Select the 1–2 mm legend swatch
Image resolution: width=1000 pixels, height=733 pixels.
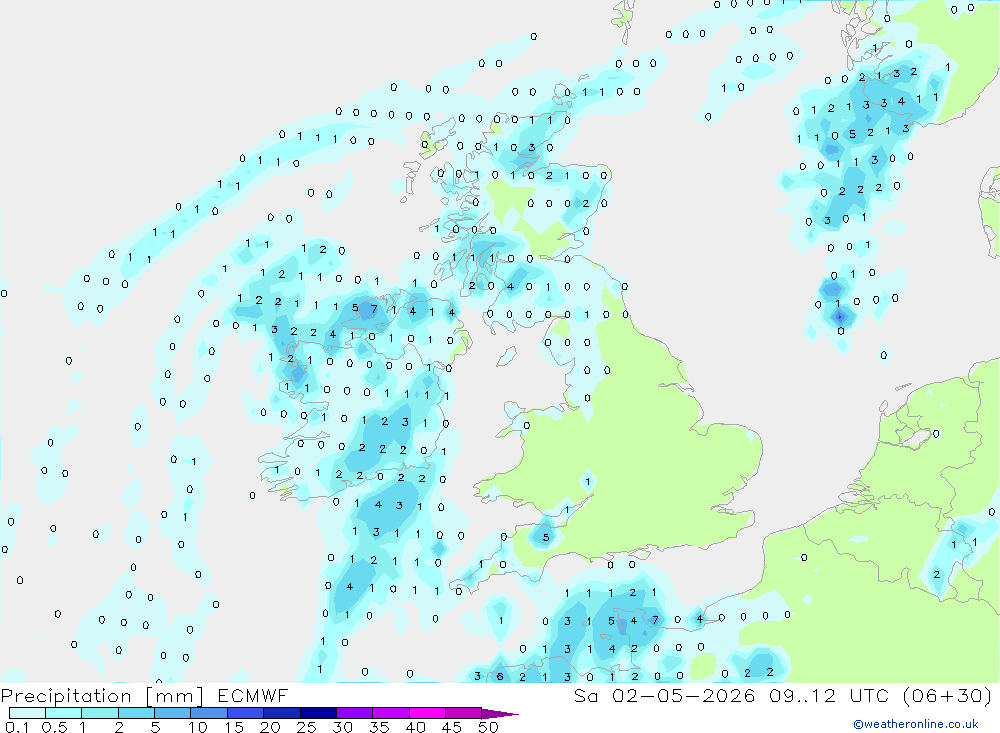[100, 713]
